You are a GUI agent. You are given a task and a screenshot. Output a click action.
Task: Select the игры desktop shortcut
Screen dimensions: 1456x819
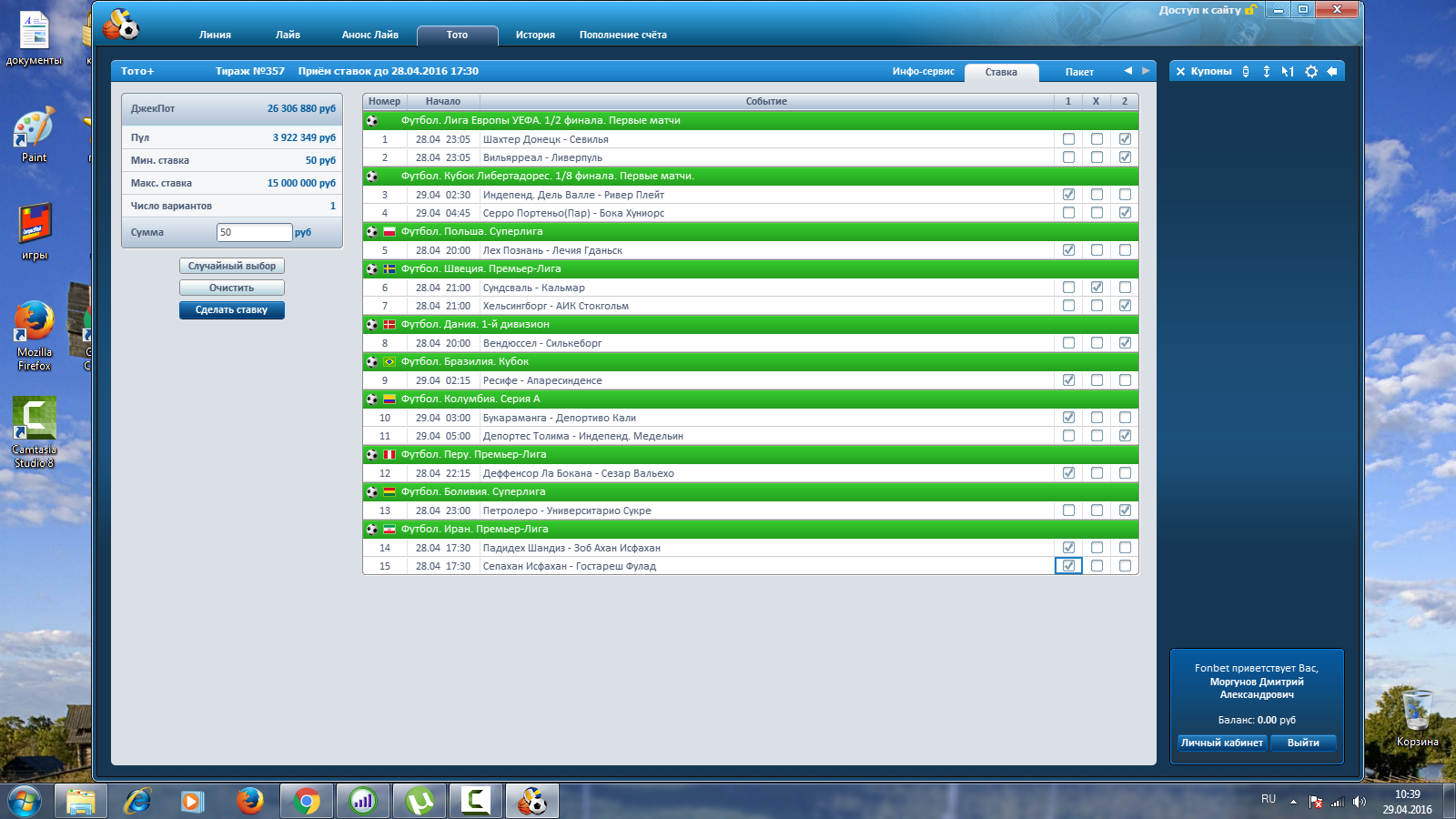[x=35, y=232]
